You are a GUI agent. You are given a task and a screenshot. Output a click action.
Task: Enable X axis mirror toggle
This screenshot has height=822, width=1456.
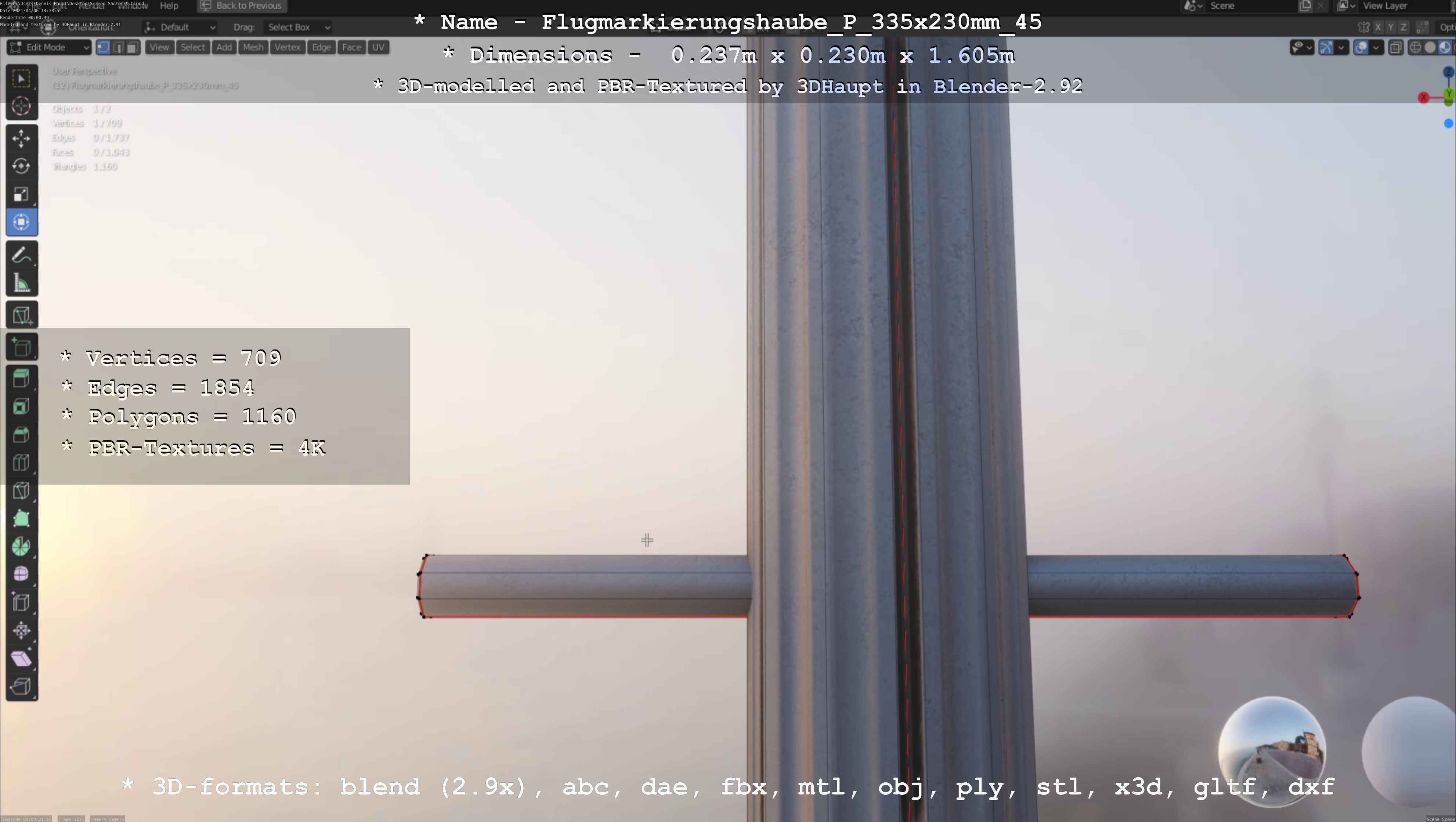(x=1378, y=27)
